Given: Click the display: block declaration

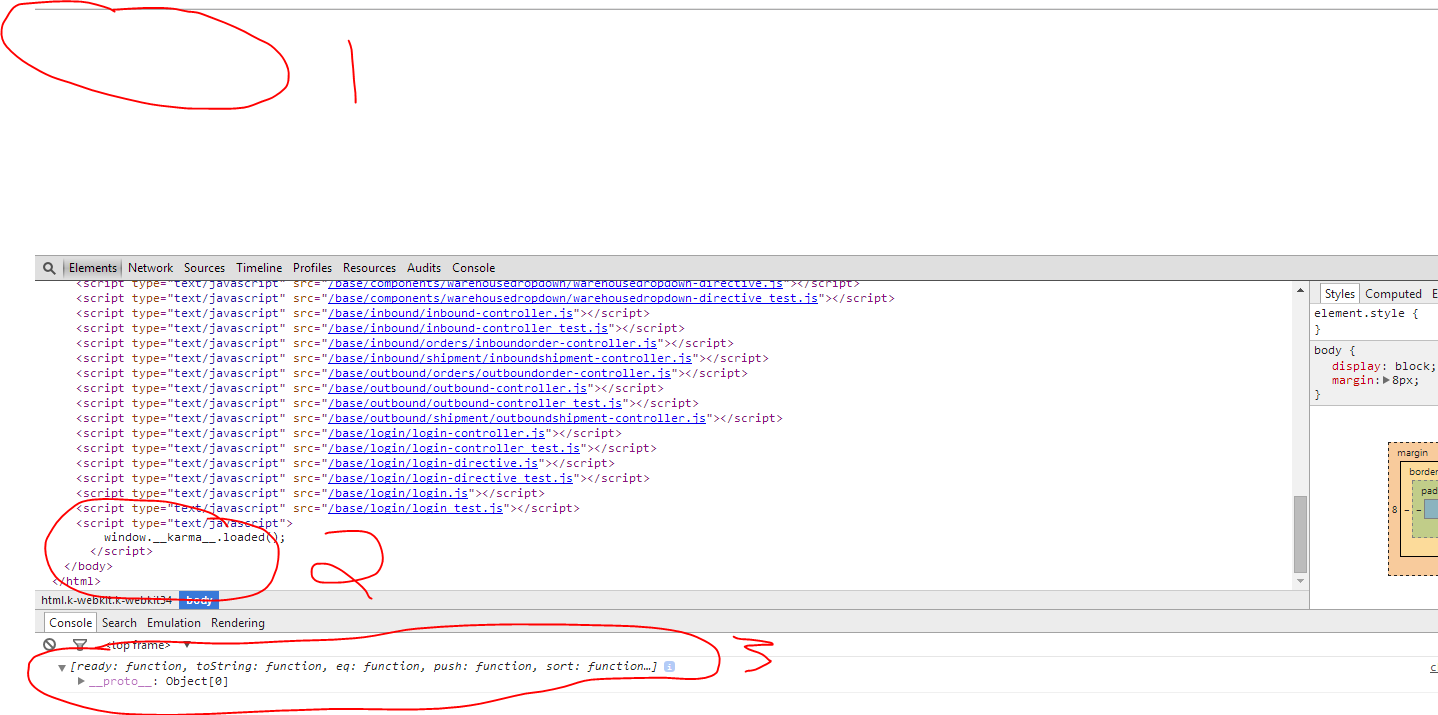Looking at the screenshot, I should (1383, 366).
